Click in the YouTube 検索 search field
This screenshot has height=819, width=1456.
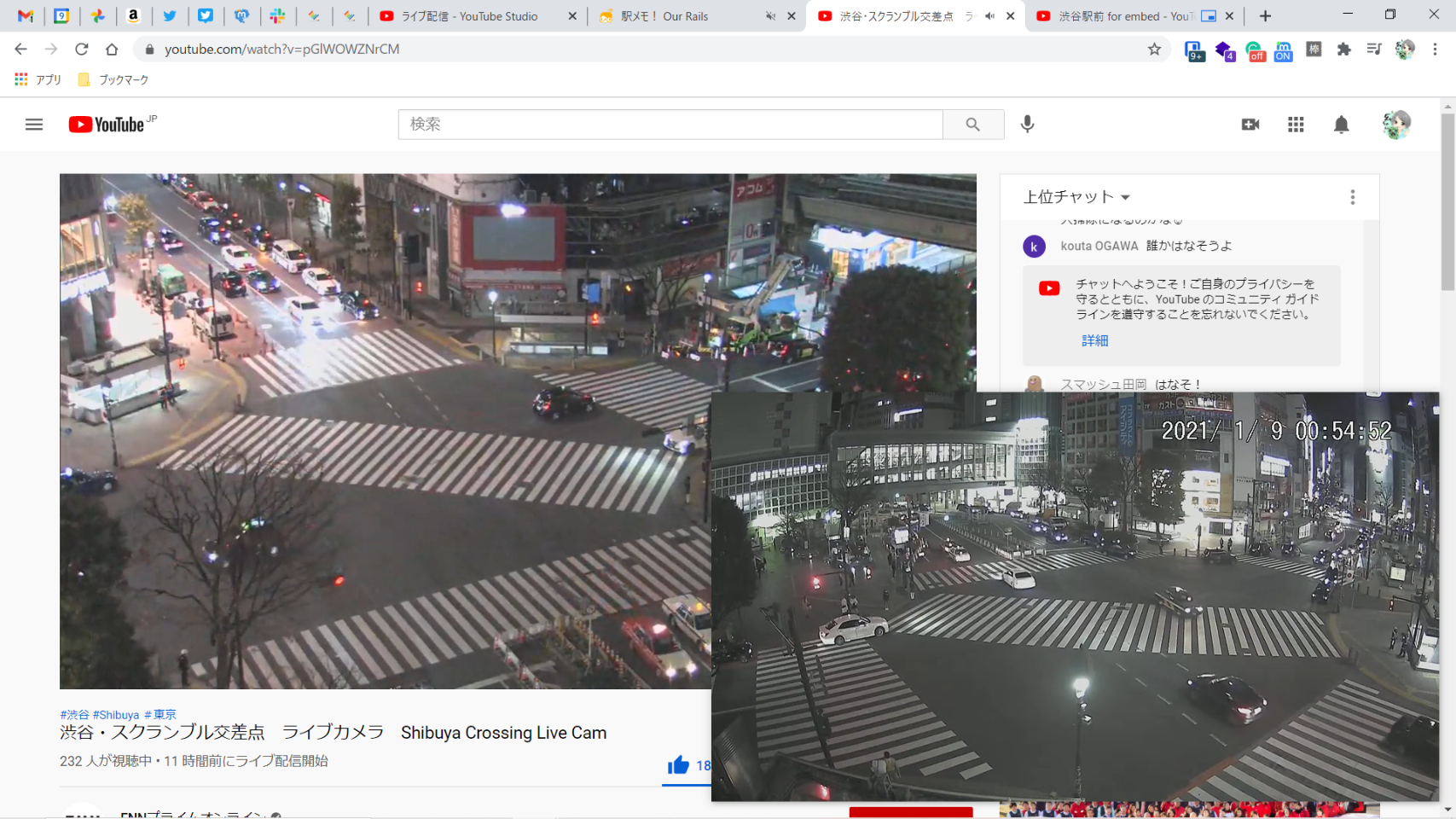[670, 125]
